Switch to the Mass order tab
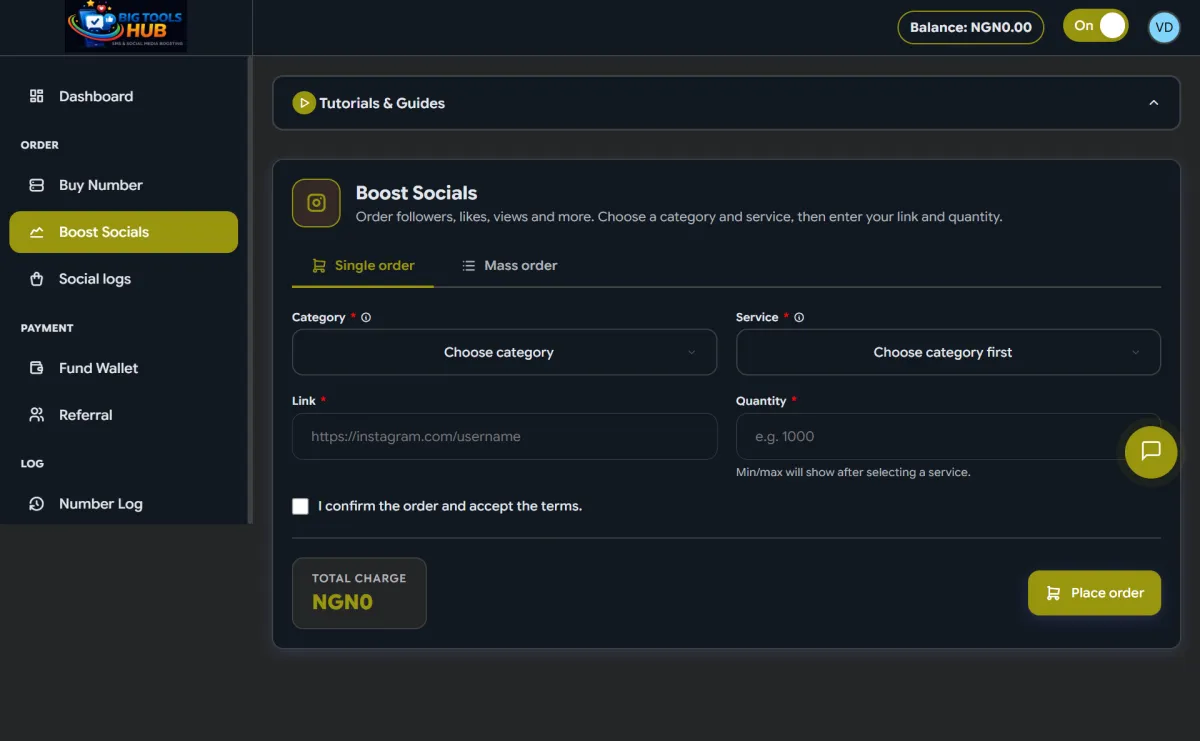Image resolution: width=1200 pixels, height=741 pixels. [510, 266]
